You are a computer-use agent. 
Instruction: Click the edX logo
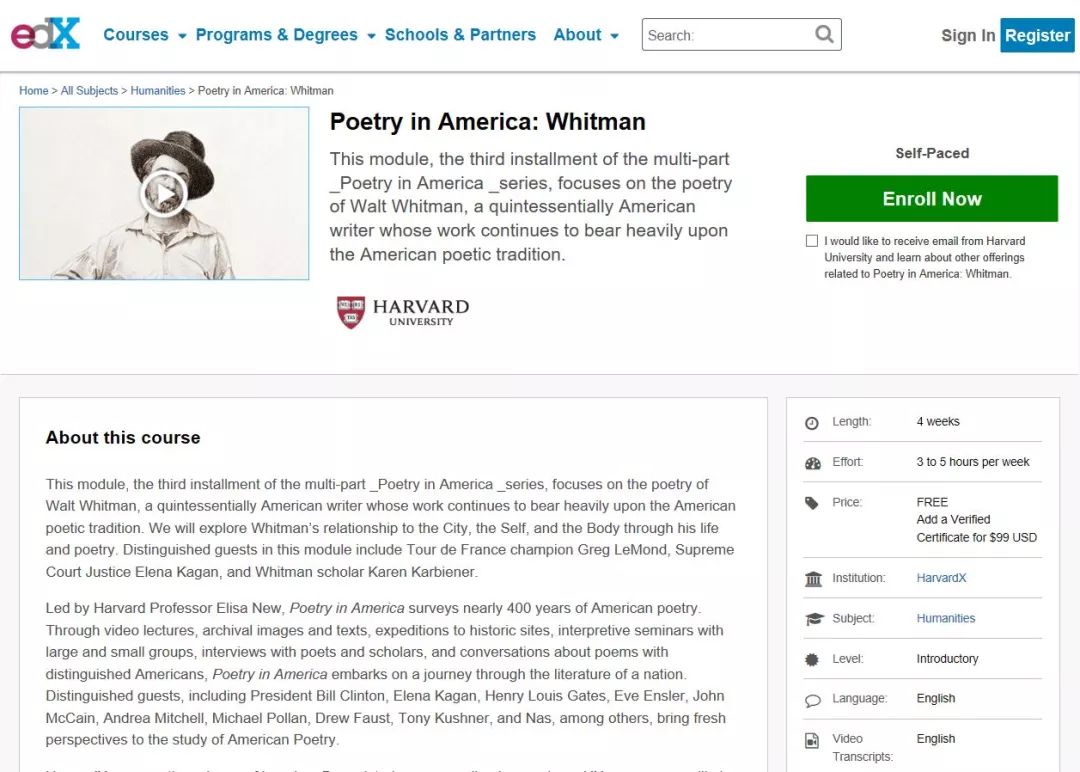pyautogui.click(x=45, y=34)
